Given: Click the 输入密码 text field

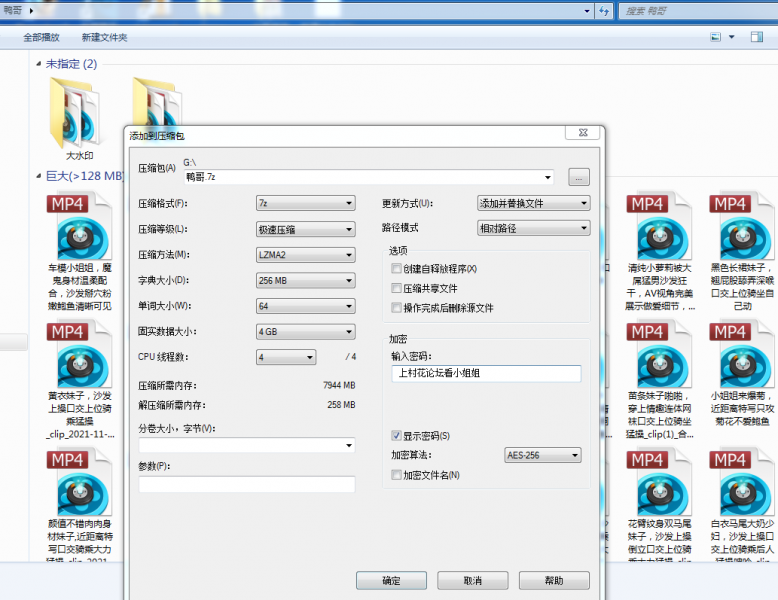Looking at the screenshot, I should coord(485,373).
